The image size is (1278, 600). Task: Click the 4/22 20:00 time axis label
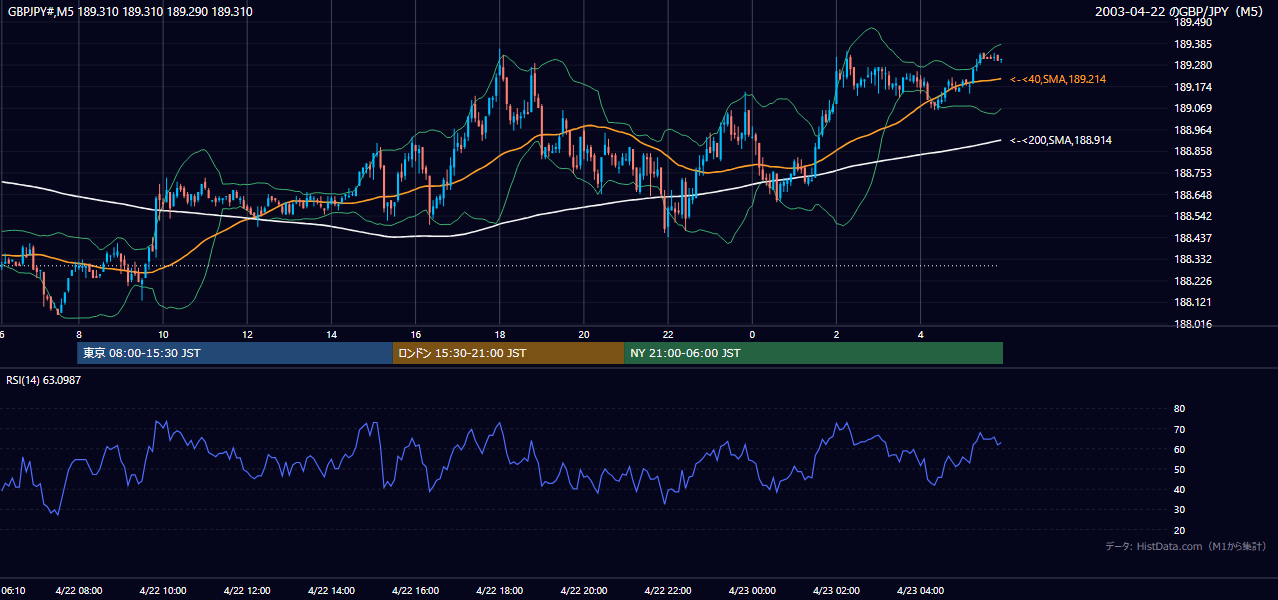tap(583, 591)
